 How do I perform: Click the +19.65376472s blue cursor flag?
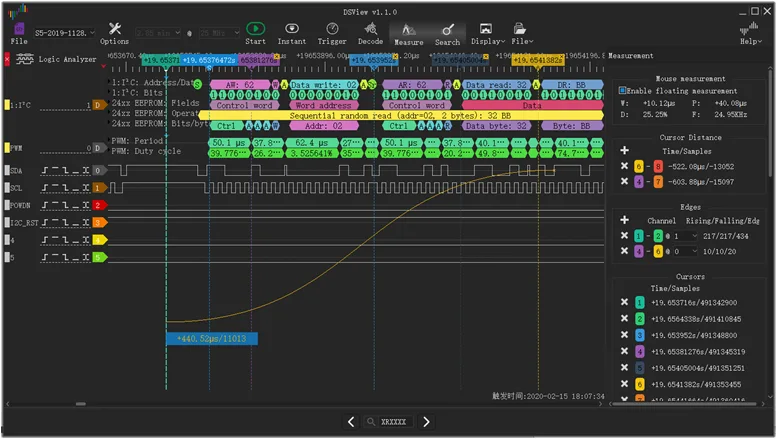(209, 60)
